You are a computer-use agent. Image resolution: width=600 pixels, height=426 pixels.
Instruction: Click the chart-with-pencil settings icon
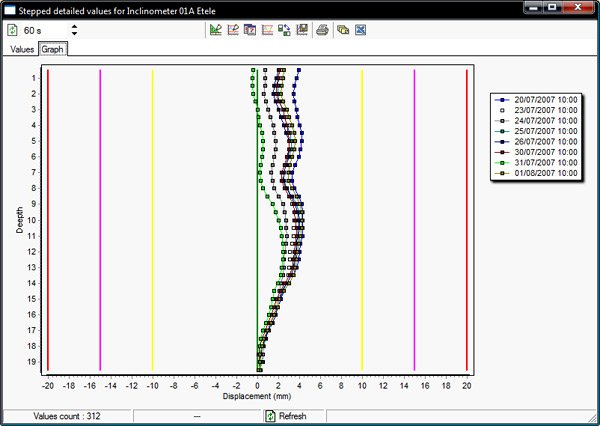point(233,30)
